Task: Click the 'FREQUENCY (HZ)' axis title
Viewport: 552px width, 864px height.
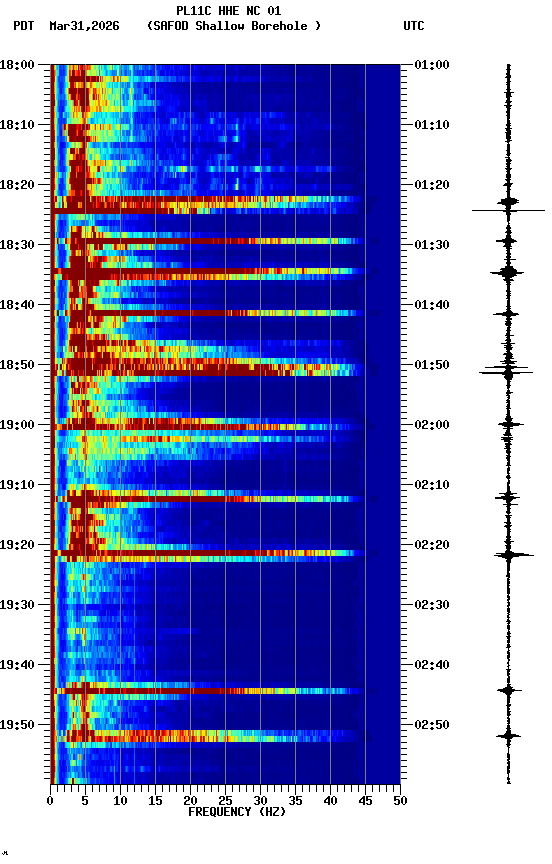Action: (237, 812)
